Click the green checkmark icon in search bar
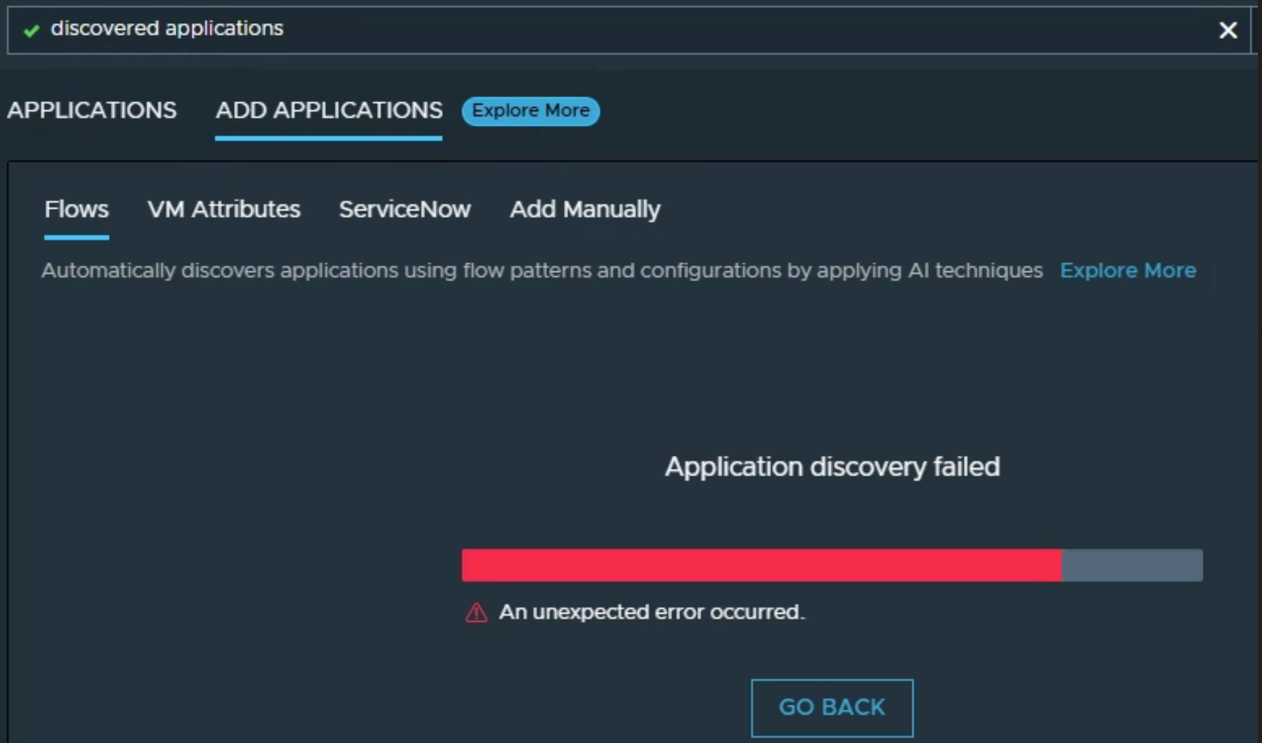Screen dimensions: 1262x743 coord(32,30)
